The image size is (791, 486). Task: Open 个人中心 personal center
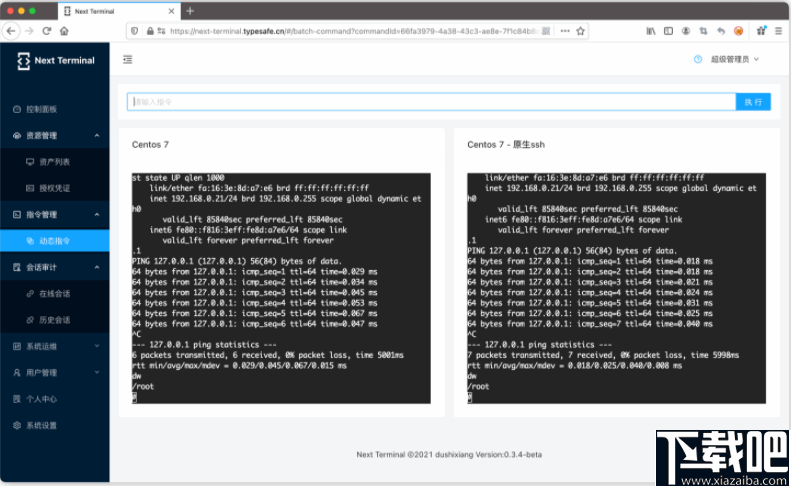click(x=54, y=399)
